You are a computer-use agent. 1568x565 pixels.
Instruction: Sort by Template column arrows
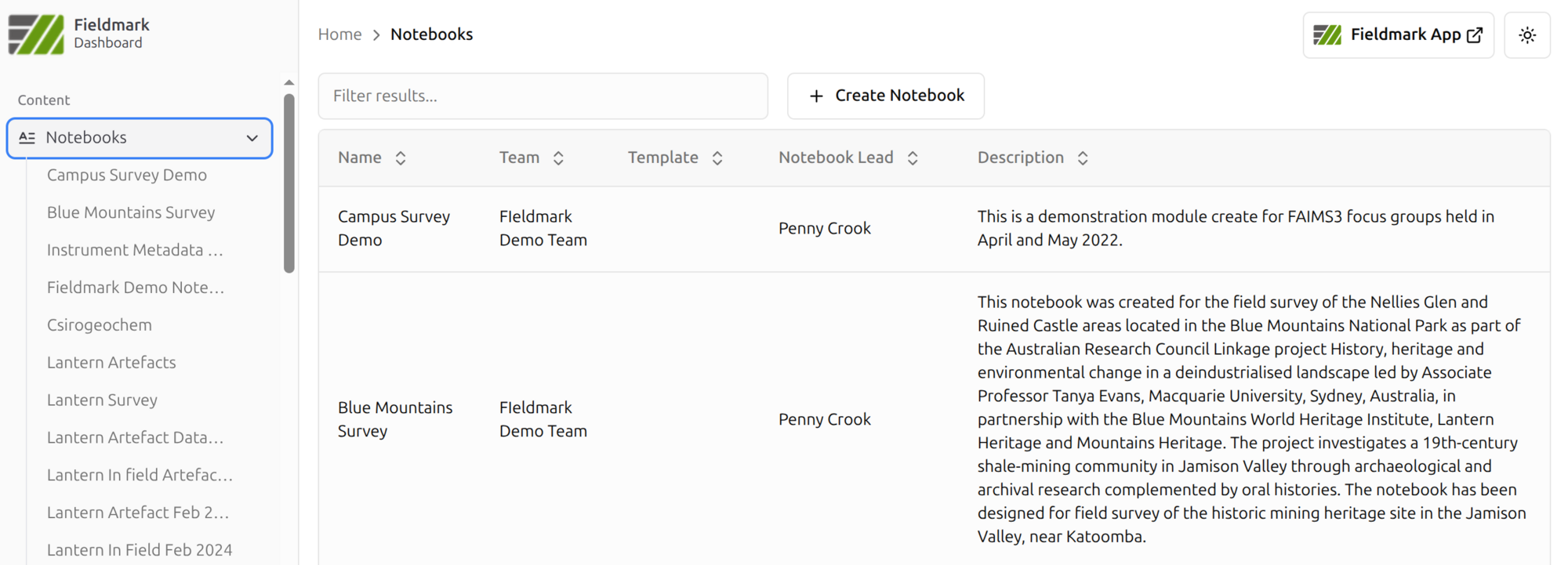(x=717, y=158)
